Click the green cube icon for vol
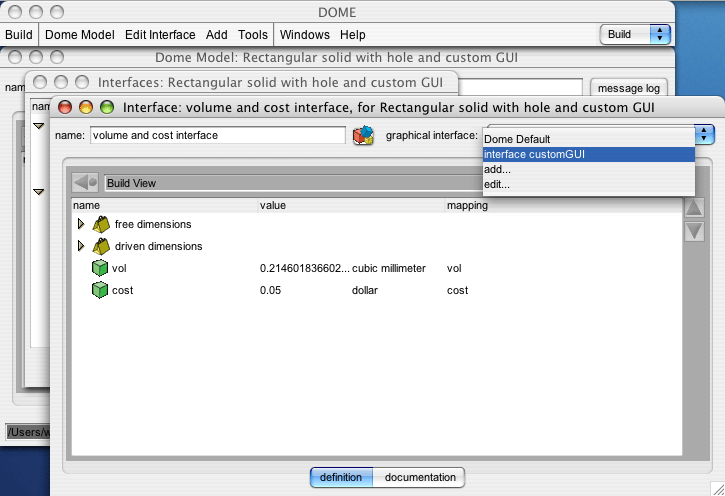The width and height of the screenshot is (725, 496). pyautogui.click(x=99, y=268)
